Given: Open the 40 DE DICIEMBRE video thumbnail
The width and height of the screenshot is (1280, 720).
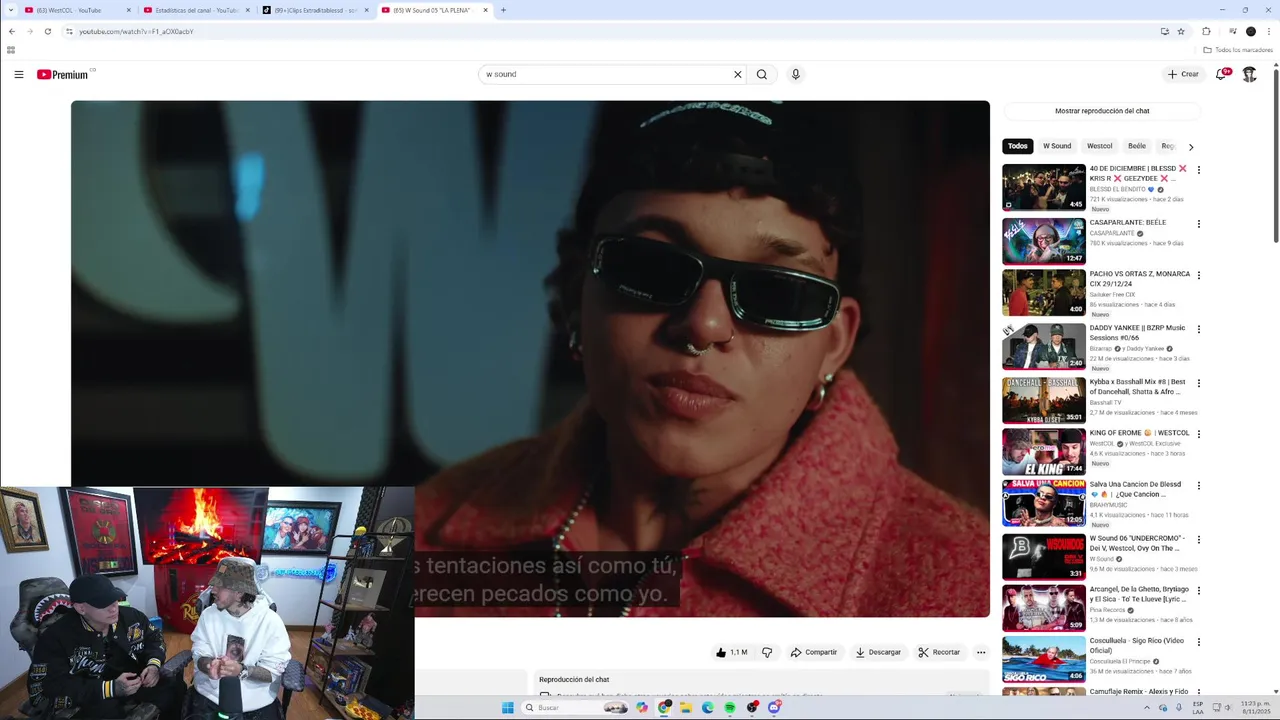Looking at the screenshot, I should click(1044, 187).
